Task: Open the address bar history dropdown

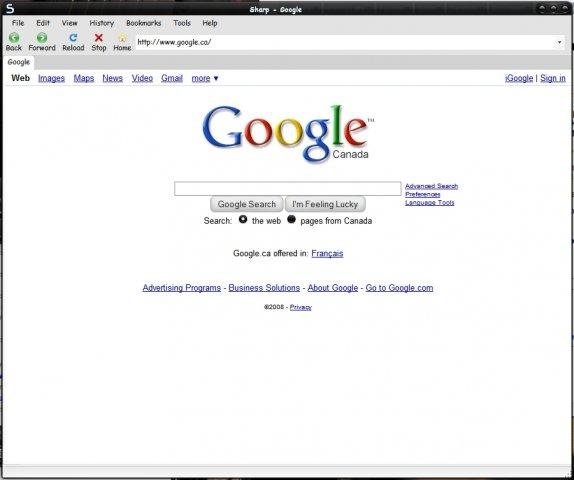Action: (559, 42)
